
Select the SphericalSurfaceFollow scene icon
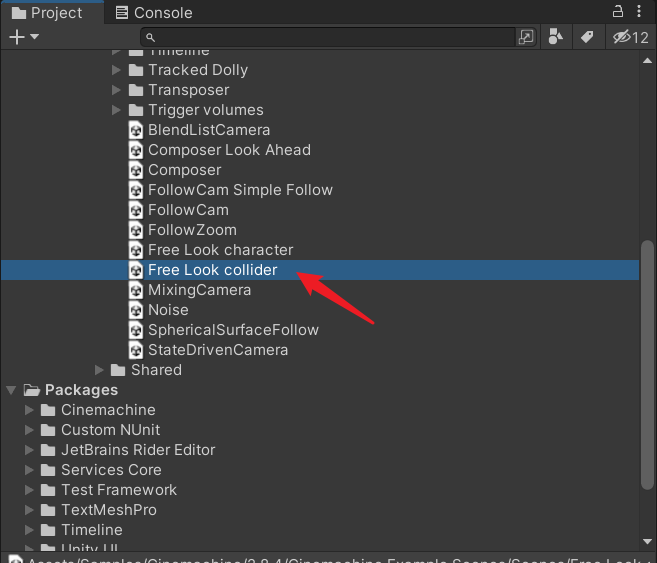(136, 330)
